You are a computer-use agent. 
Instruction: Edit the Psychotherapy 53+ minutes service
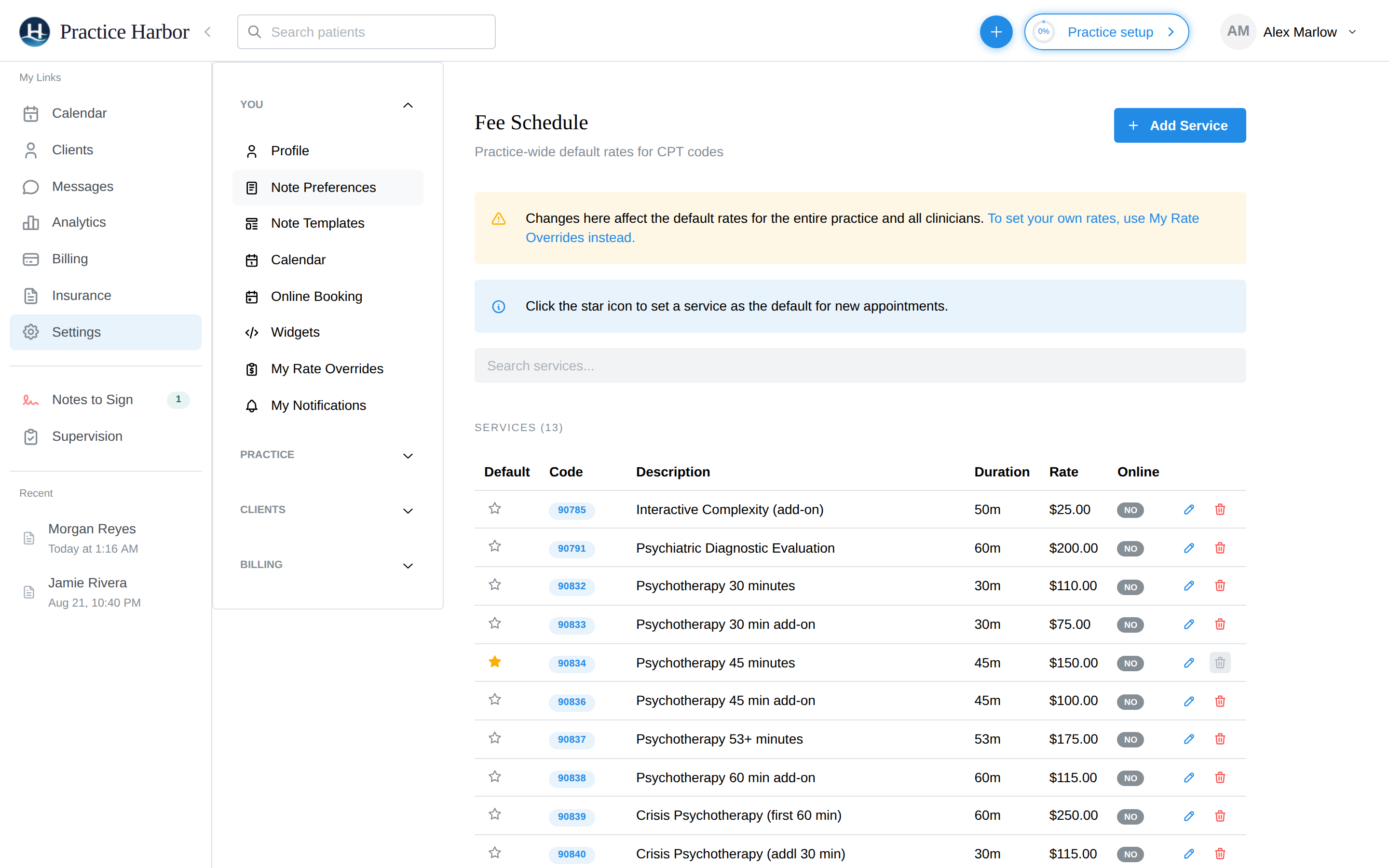click(1189, 739)
